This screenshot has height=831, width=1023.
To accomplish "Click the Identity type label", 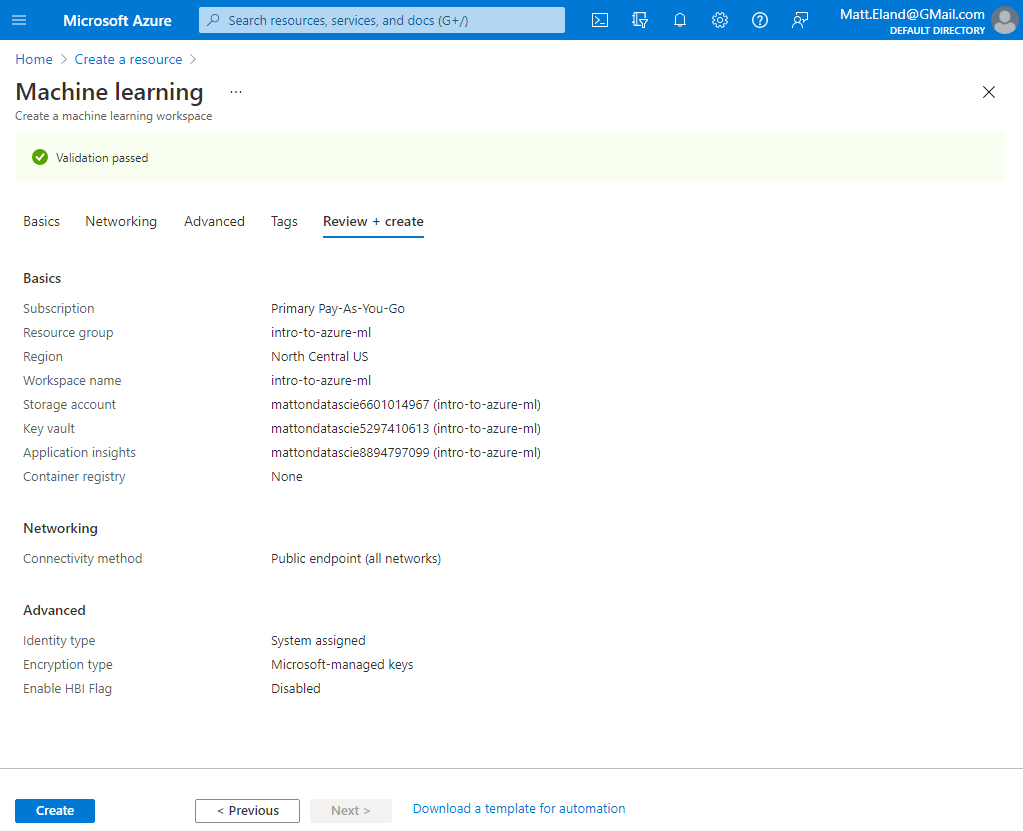I will pos(59,641).
